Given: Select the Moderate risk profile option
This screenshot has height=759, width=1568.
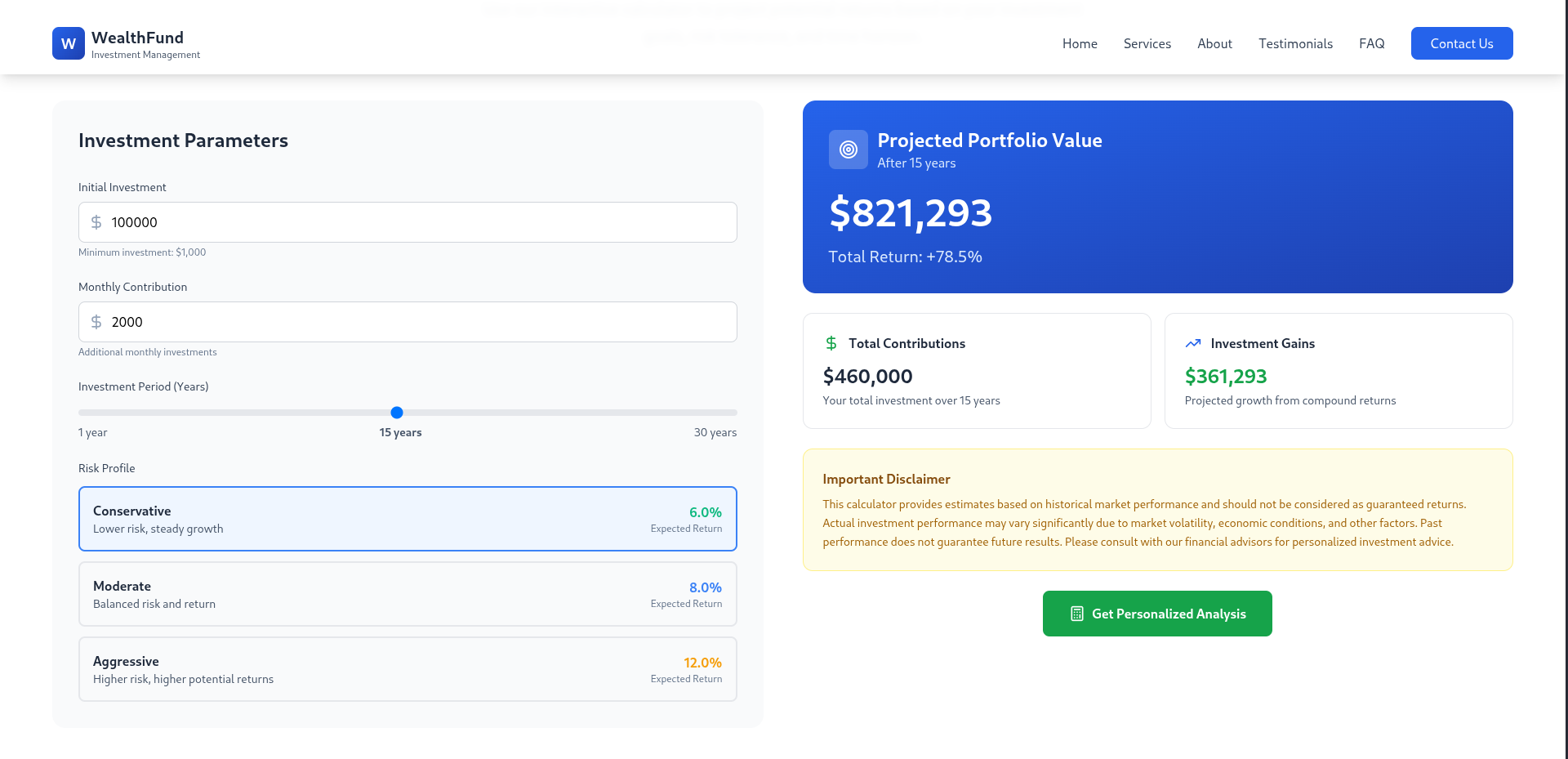Looking at the screenshot, I should point(408,594).
